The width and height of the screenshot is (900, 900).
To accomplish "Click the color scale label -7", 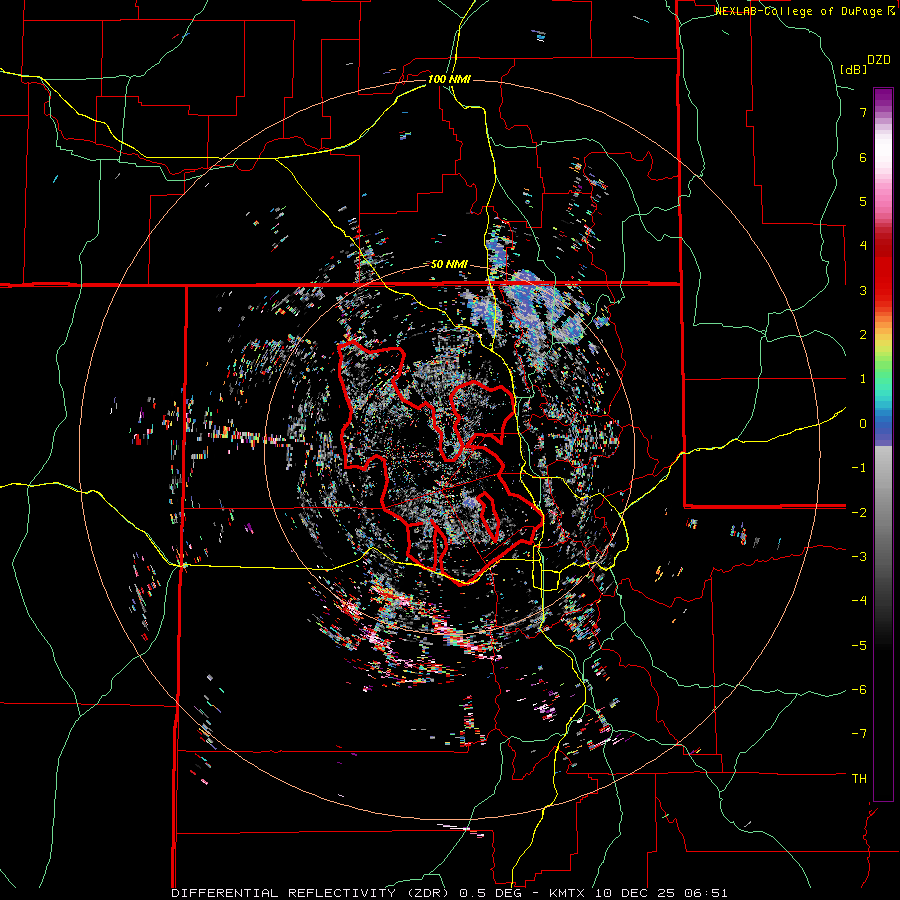I will coord(859,734).
